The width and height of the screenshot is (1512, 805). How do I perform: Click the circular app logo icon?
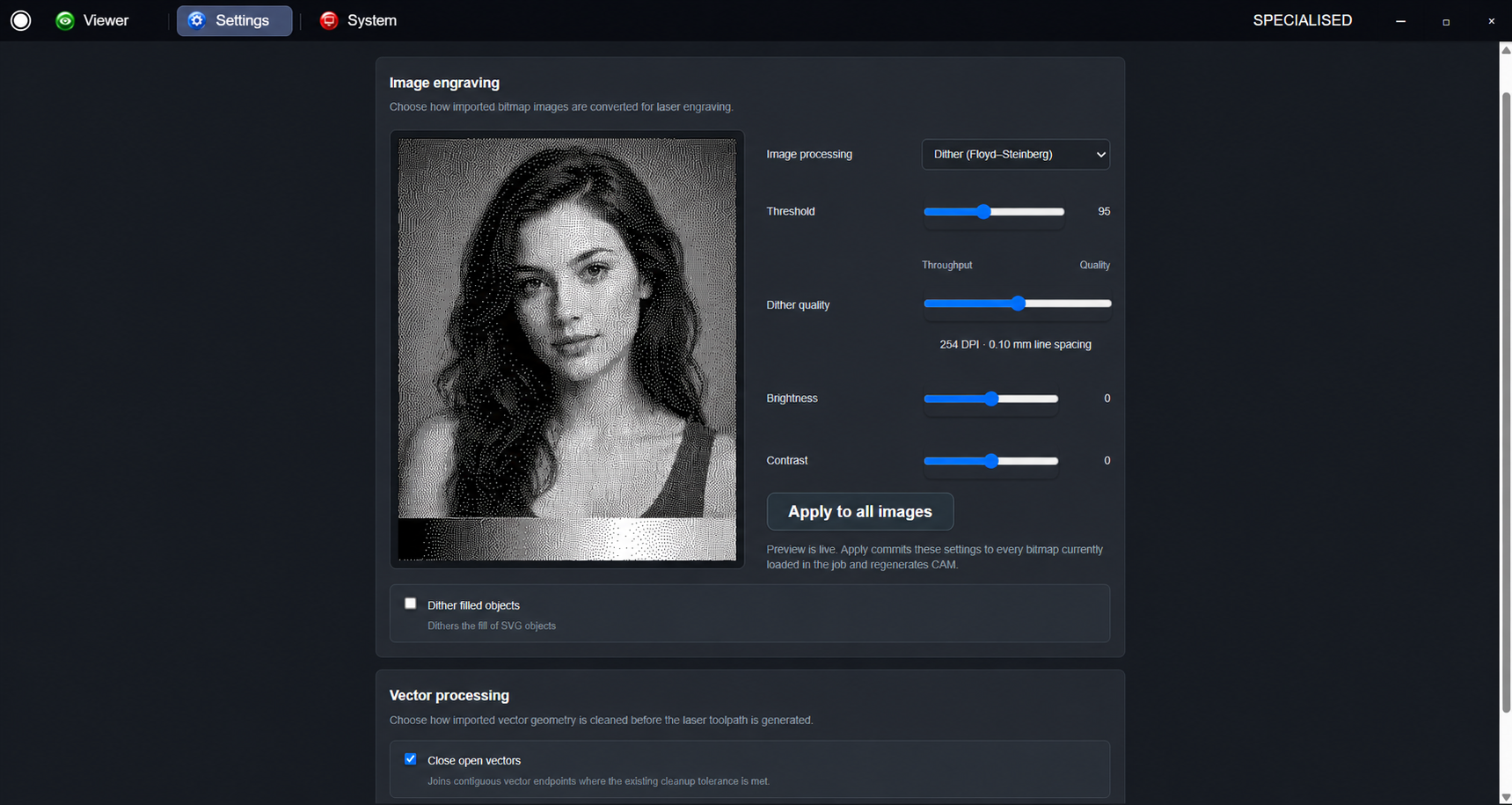[20, 20]
